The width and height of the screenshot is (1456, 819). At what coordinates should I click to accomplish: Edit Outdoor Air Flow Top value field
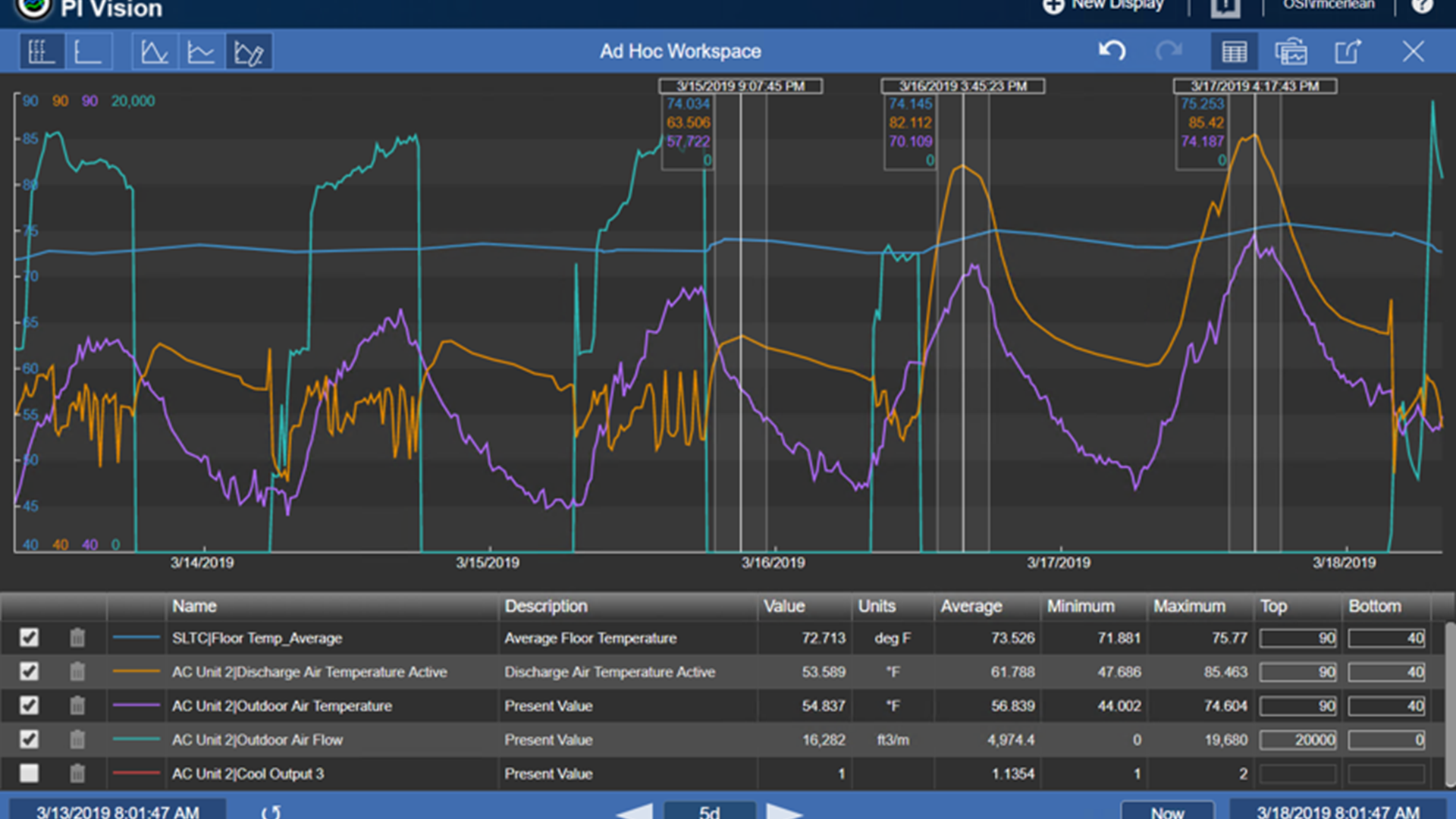[1298, 740]
